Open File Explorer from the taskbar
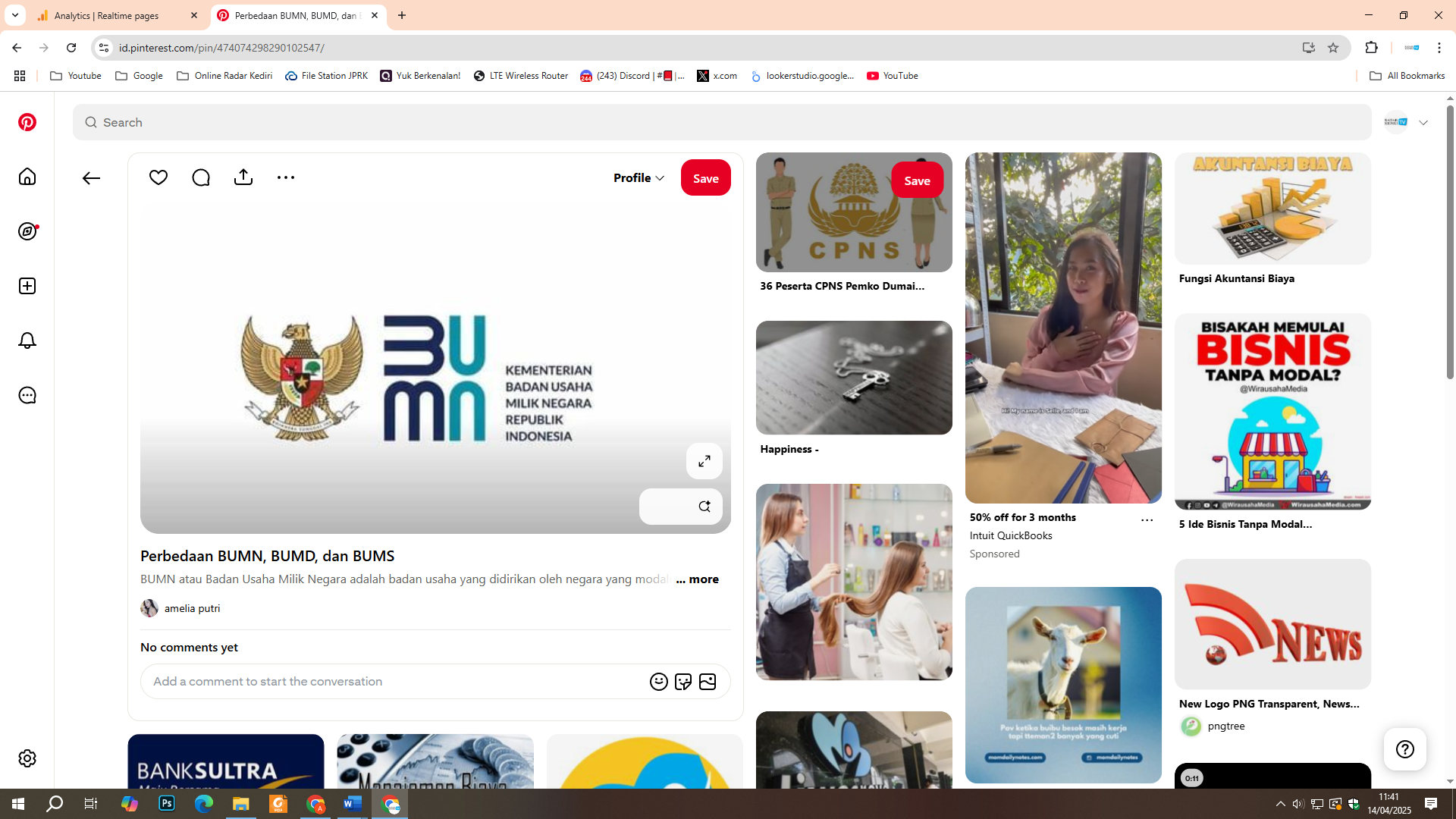This screenshot has height=819, width=1456. (241, 804)
